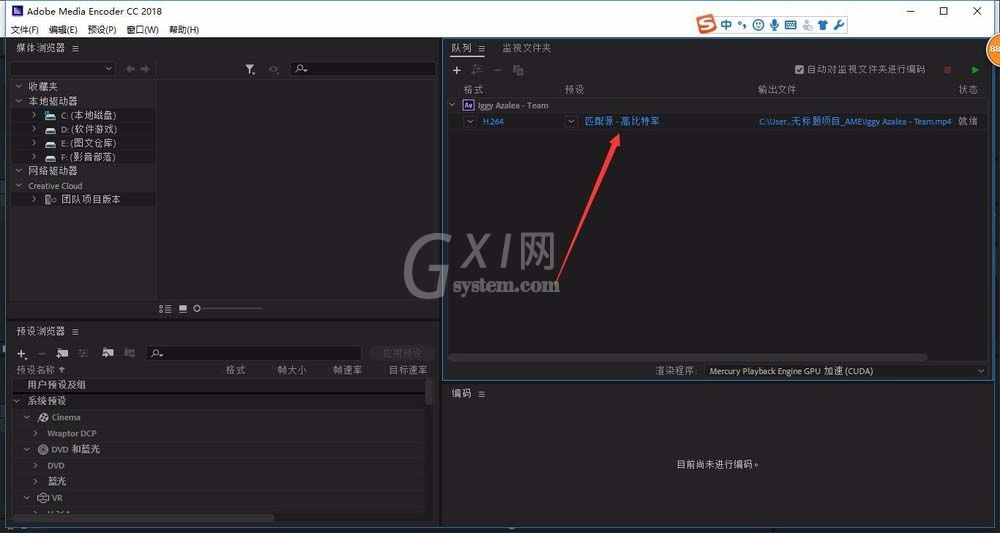This screenshot has width=1000, height=533.
Task: Open the 编码 panel menu icon
Action: coord(482,394)
